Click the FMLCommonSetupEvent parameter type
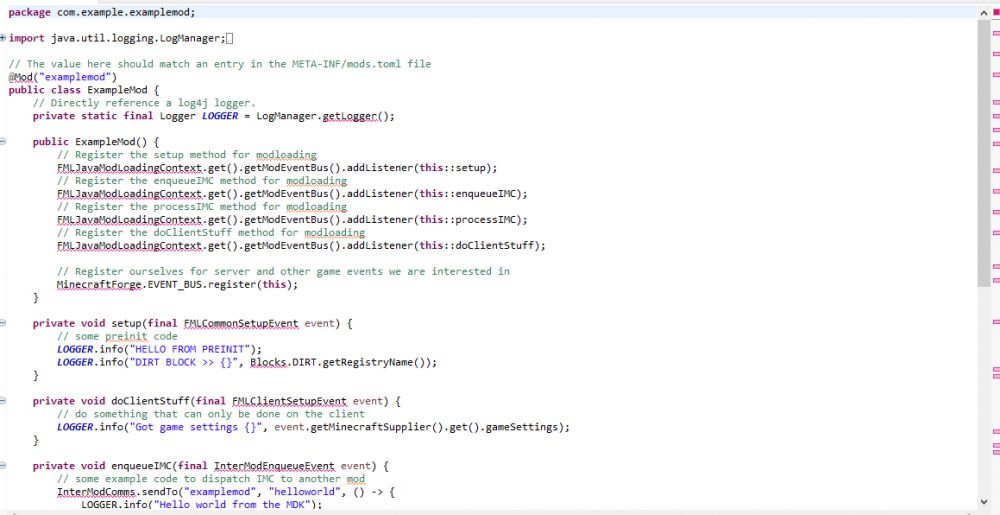1000x515 pixels. 241,323
